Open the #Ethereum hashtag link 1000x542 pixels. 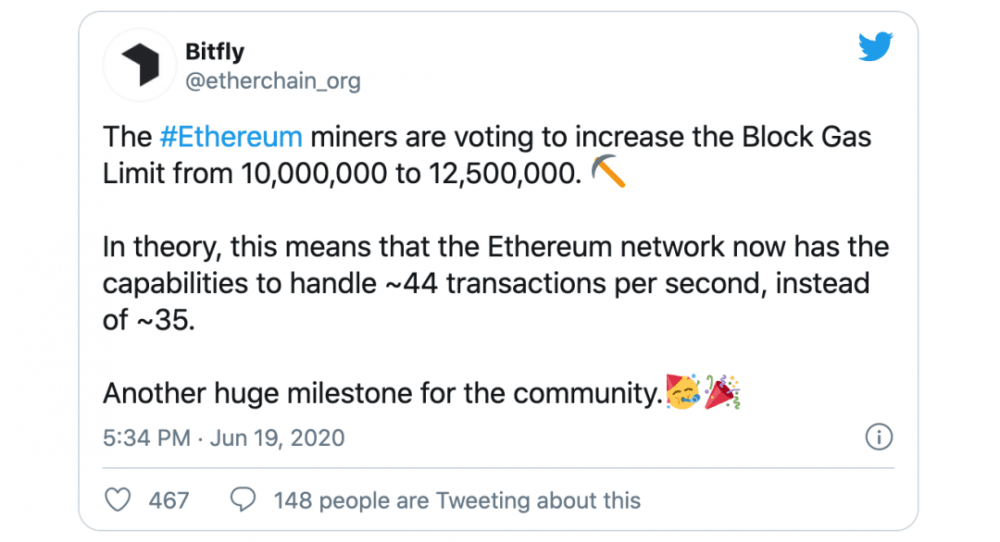click(x=230, y=135)
